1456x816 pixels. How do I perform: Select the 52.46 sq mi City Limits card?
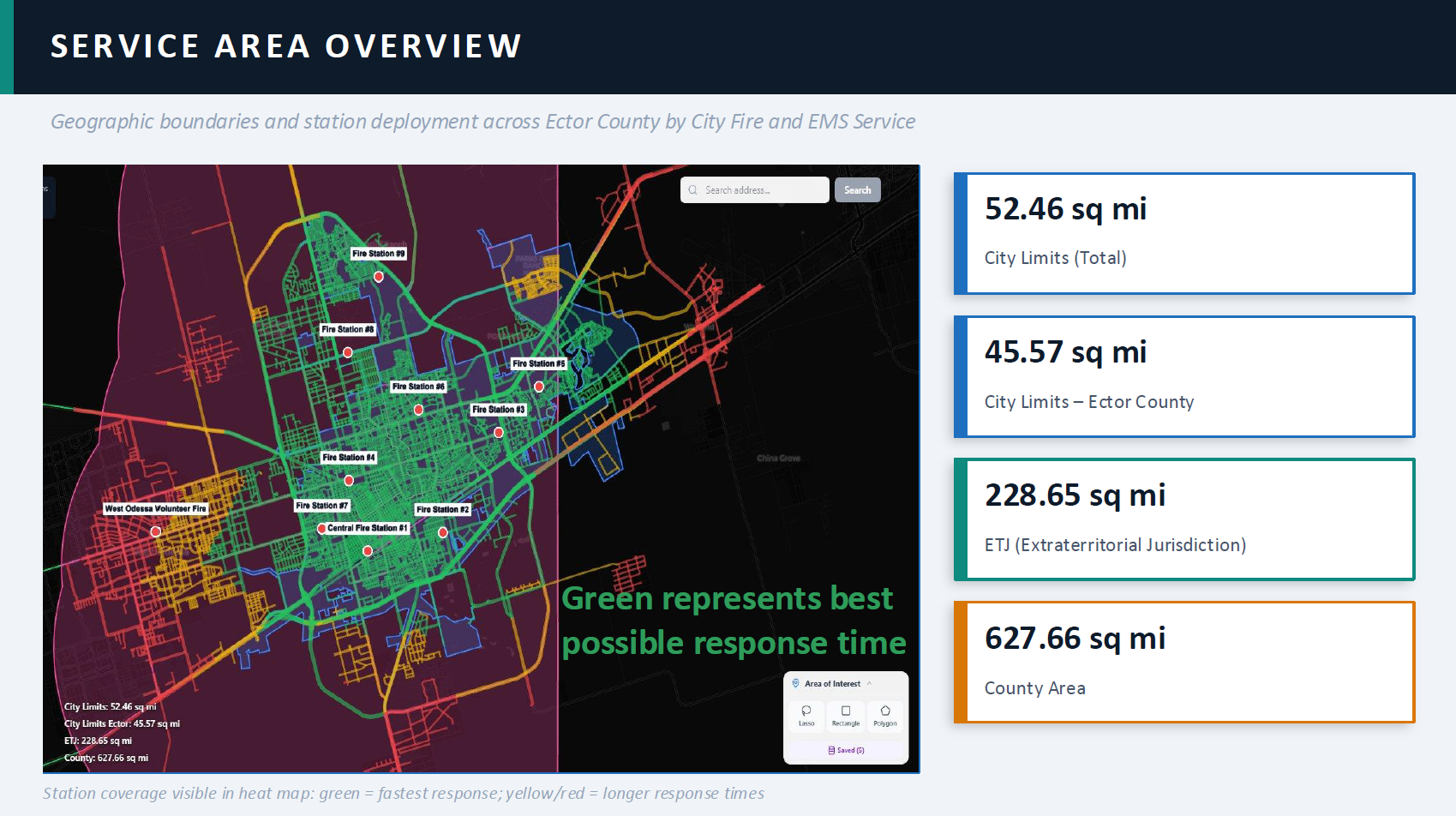click(1184, 233)
